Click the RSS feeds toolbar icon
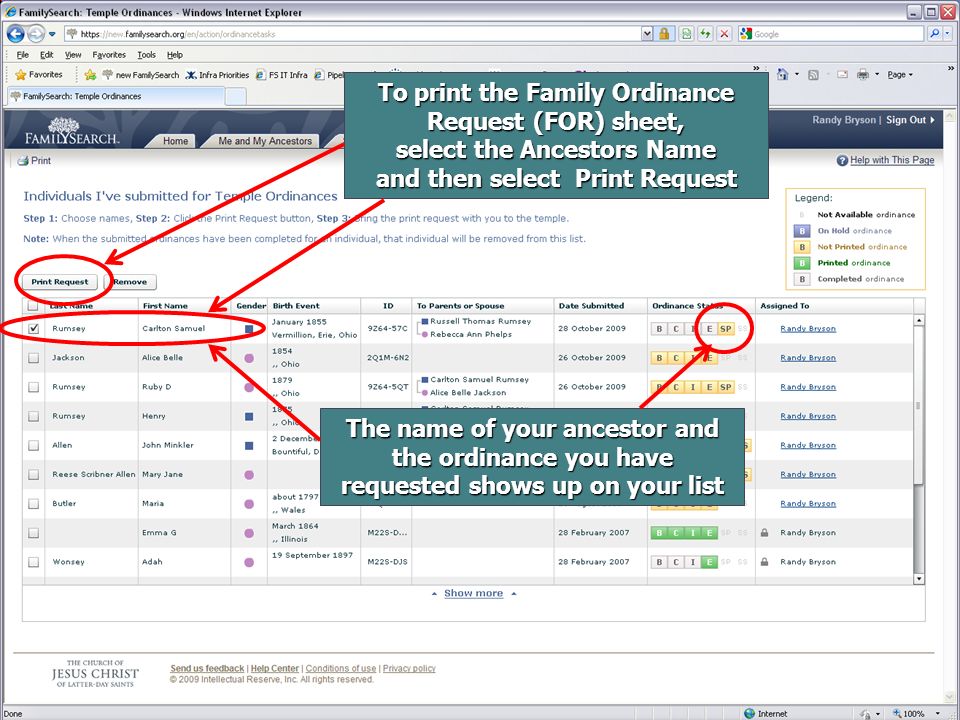This screenshot has height=720, width=960. 813,75
